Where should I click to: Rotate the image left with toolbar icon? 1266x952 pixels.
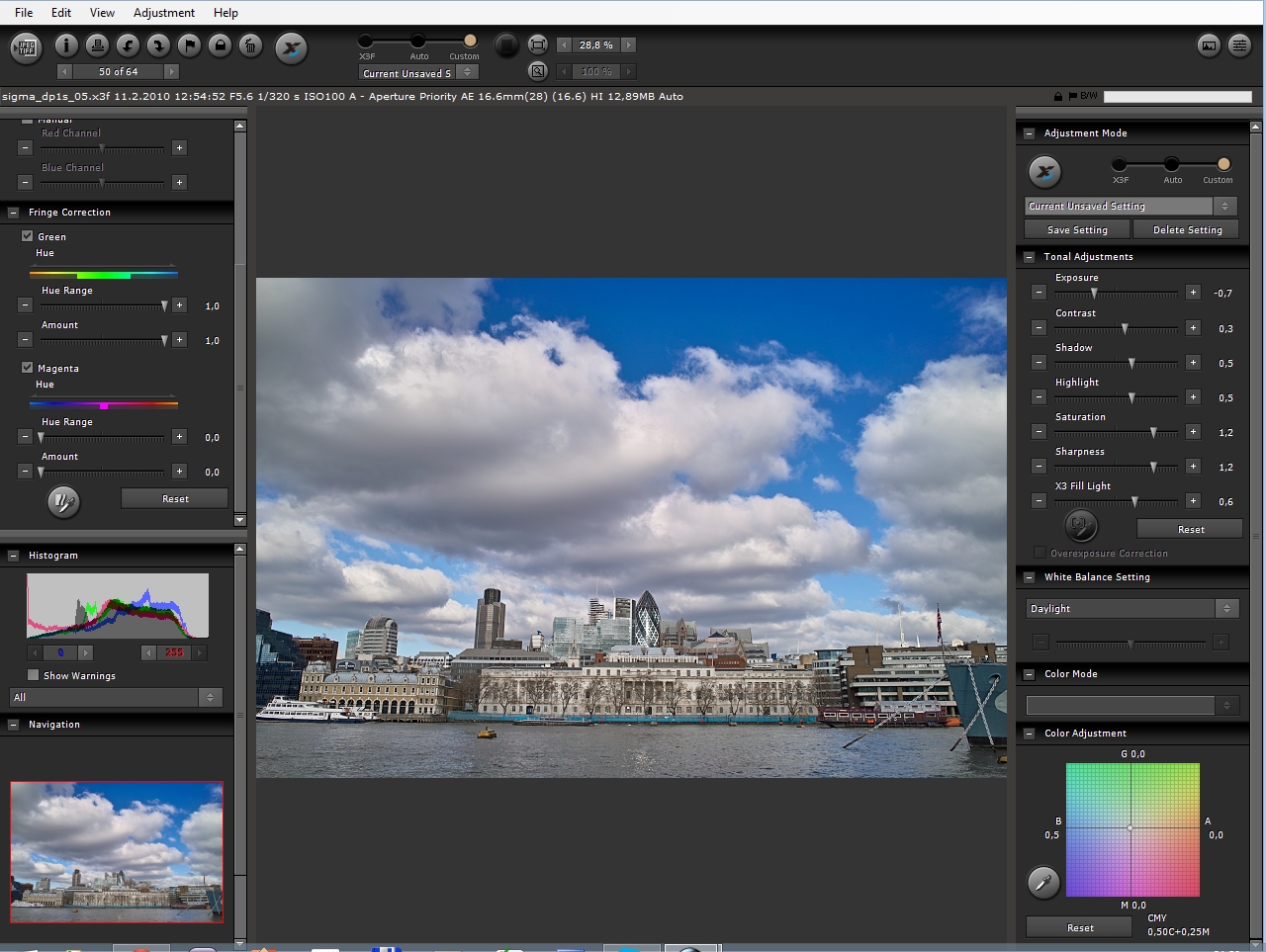[x=128, y=45]
